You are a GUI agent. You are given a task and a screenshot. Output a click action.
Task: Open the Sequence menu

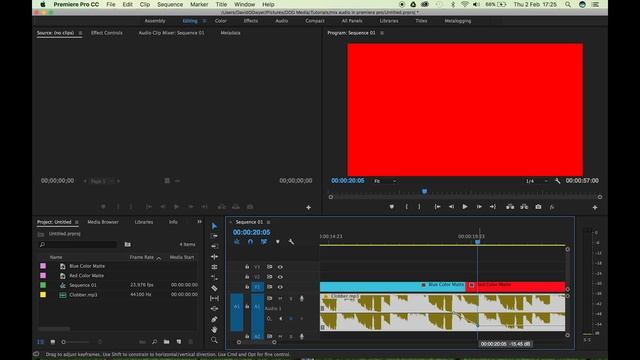pyautogui.click(x=170, y=4)
